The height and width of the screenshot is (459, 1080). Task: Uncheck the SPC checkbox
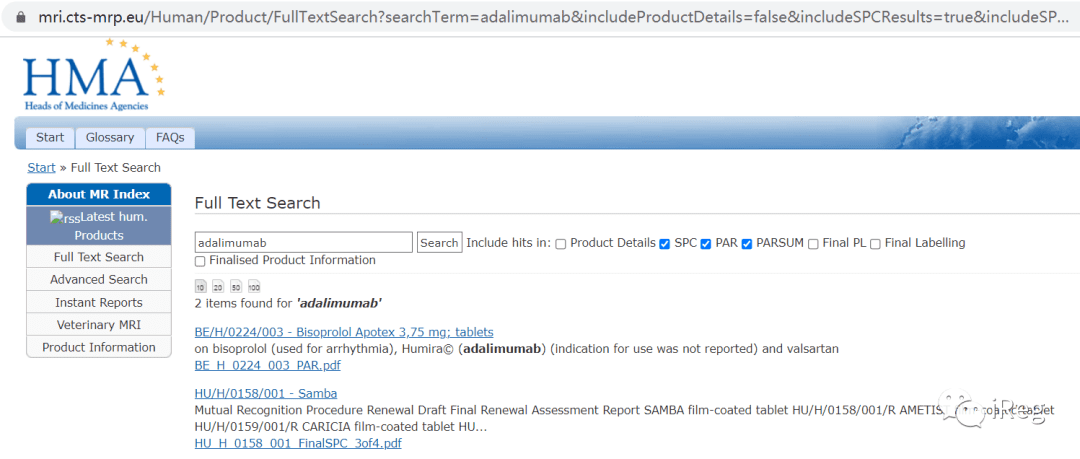tap(665, 244)
